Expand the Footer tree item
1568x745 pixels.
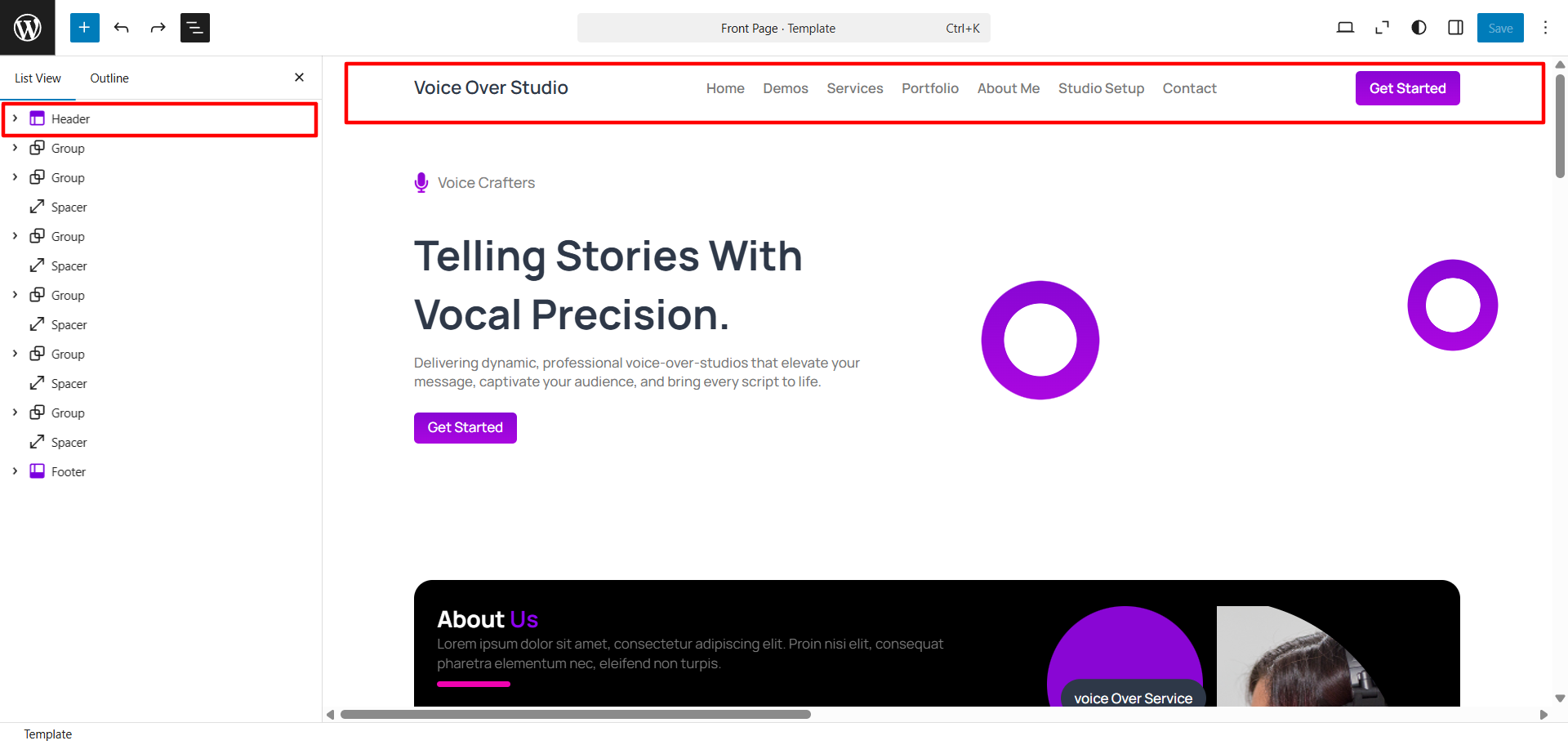coord(15,471)
